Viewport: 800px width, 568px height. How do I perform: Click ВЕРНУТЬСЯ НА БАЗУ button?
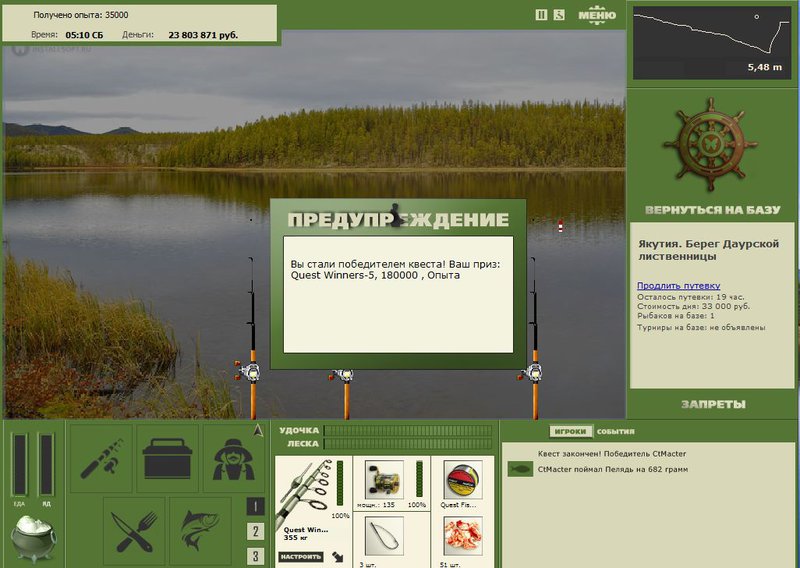(x=713, y=210)
